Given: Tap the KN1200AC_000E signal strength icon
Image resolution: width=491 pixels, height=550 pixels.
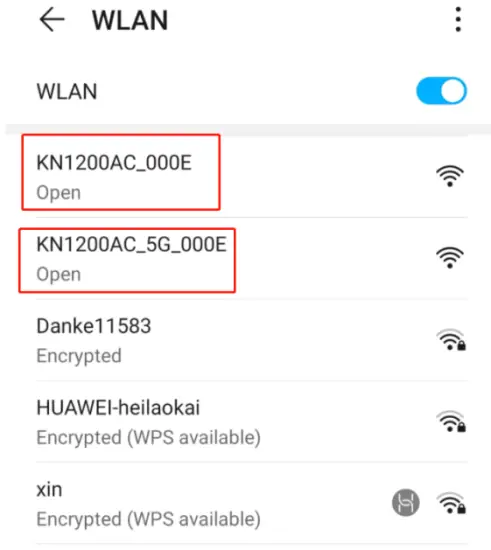Looking at the screenshot, I should pyautogui.click(x=450, y=176).
